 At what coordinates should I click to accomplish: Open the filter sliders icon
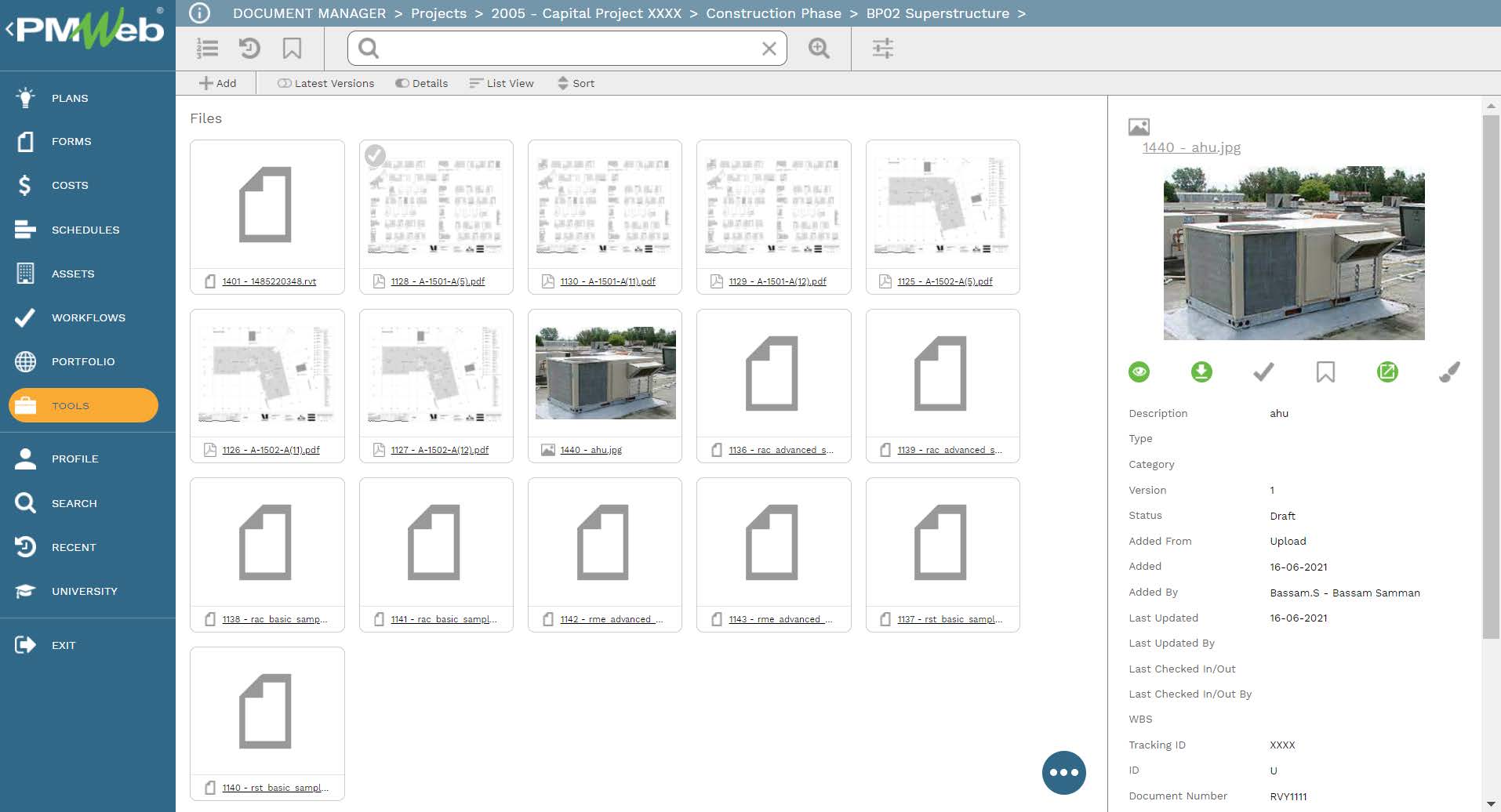[883, 49]
